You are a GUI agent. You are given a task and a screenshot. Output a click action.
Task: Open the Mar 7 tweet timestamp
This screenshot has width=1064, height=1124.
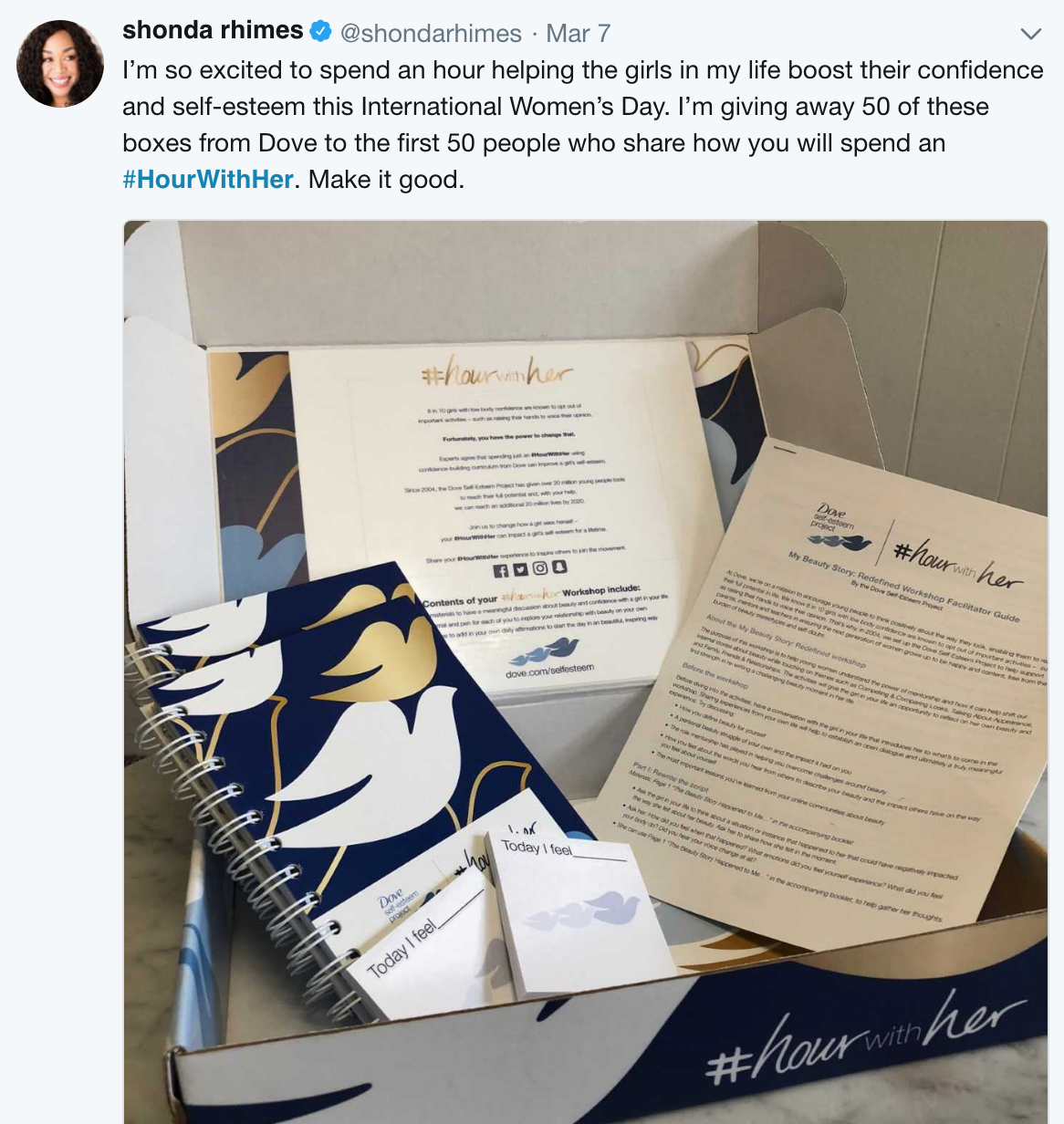[578, 34]
